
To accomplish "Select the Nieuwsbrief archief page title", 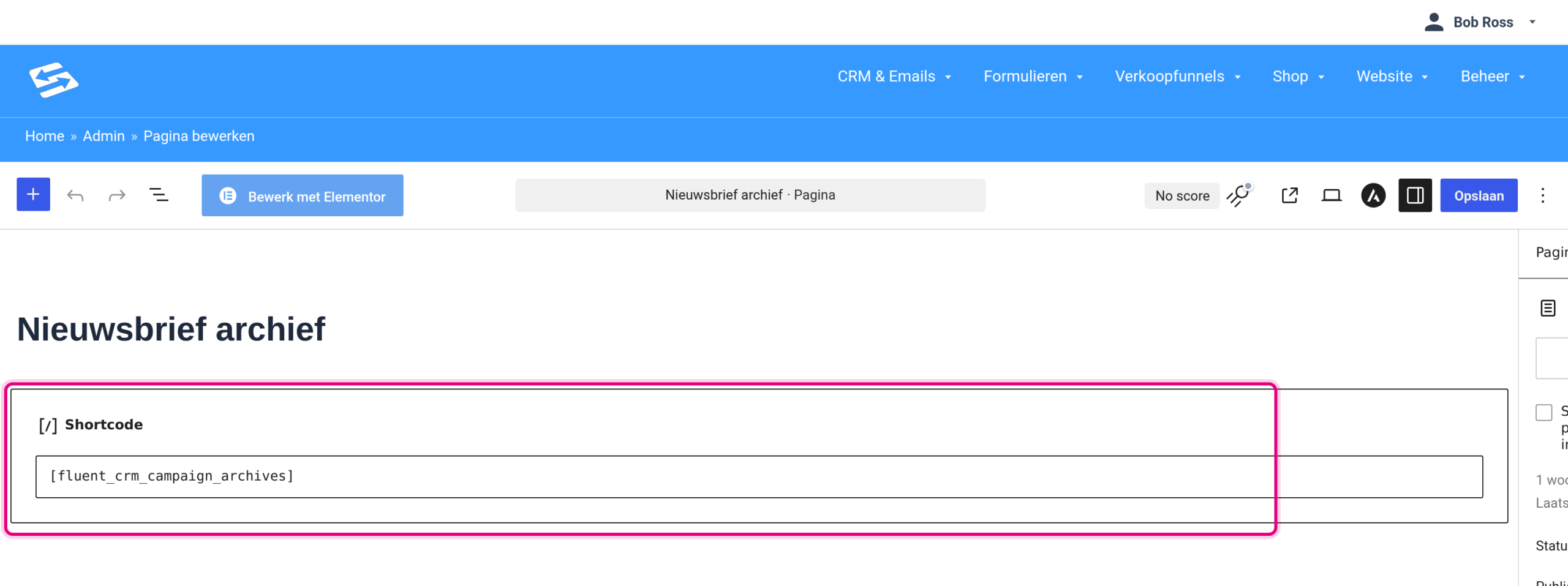I will 171,329.
